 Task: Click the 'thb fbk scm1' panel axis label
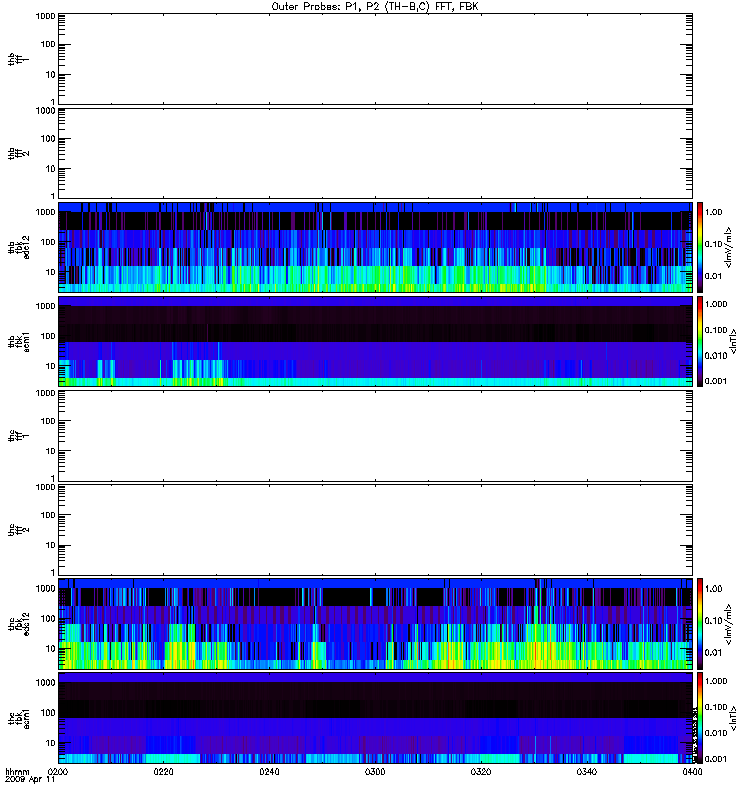pos(19,342)
